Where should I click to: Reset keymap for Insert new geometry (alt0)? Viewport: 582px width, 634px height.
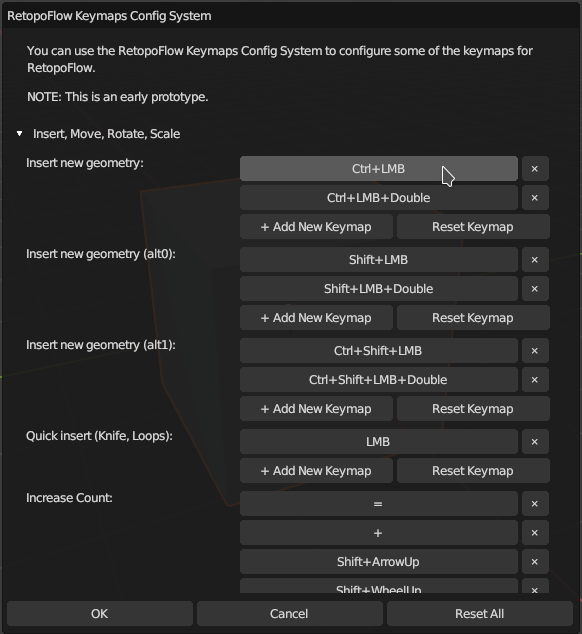point(473,318)
